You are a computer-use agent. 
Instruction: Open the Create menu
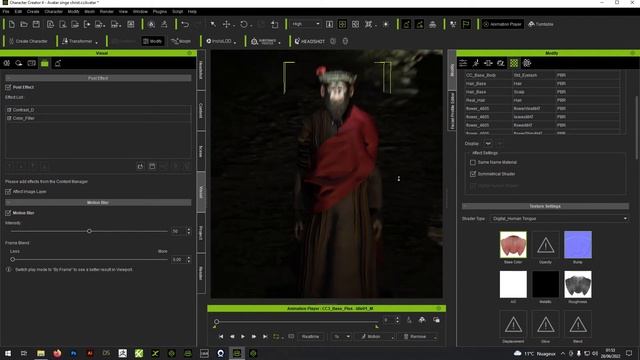click(33, 11)
